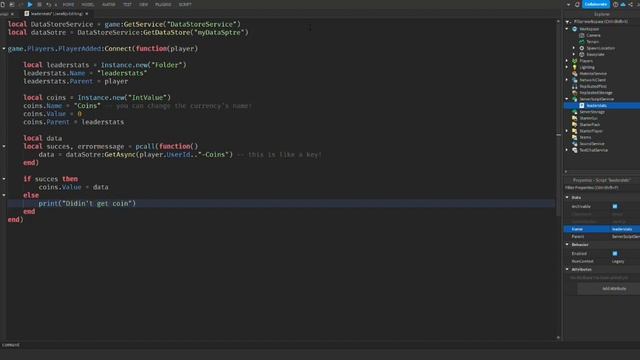Click the Lighting bulb icon
Screen dimensions: 640x360
point(575,67)
